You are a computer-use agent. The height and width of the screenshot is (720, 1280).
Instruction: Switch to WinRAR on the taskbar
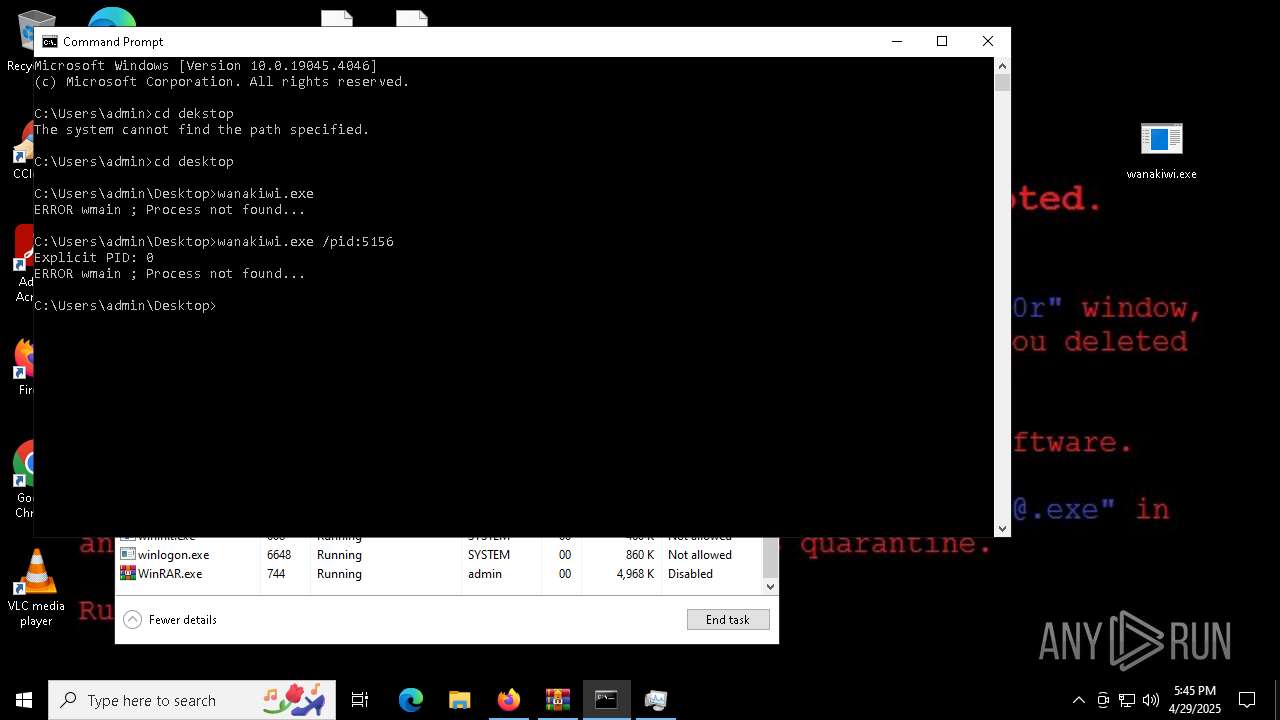(558, 700)
